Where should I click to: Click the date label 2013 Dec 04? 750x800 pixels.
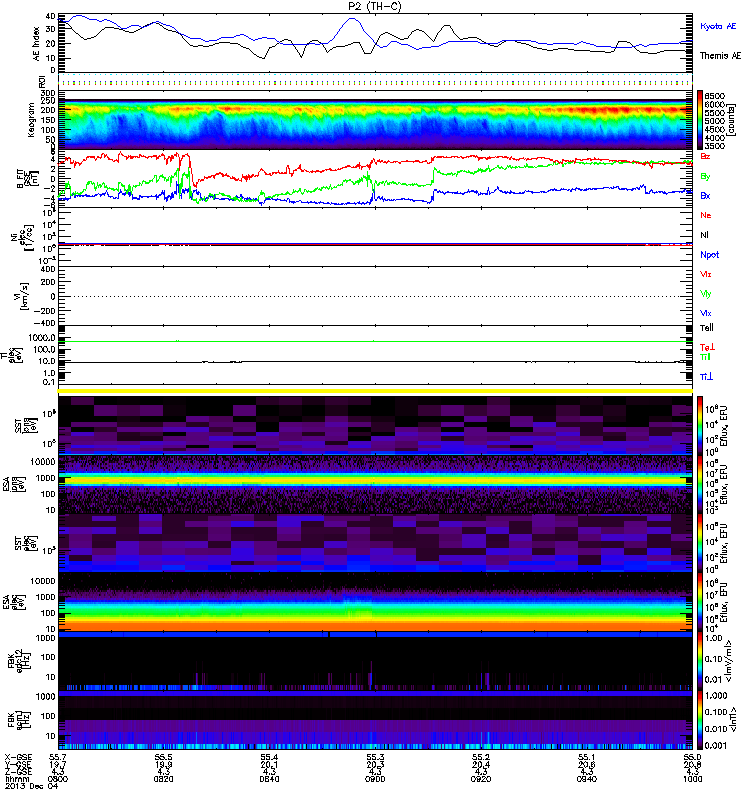tap(32, 786)
